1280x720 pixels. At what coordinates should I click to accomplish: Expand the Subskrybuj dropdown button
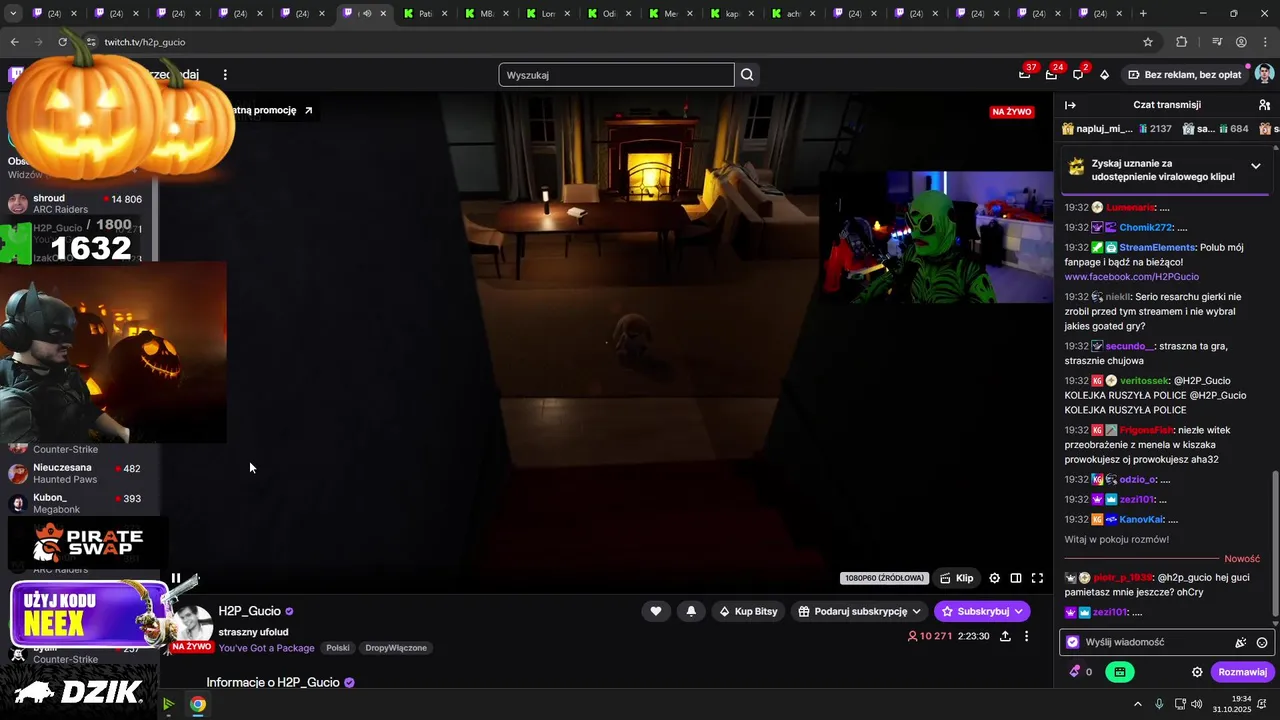(982, 611)
